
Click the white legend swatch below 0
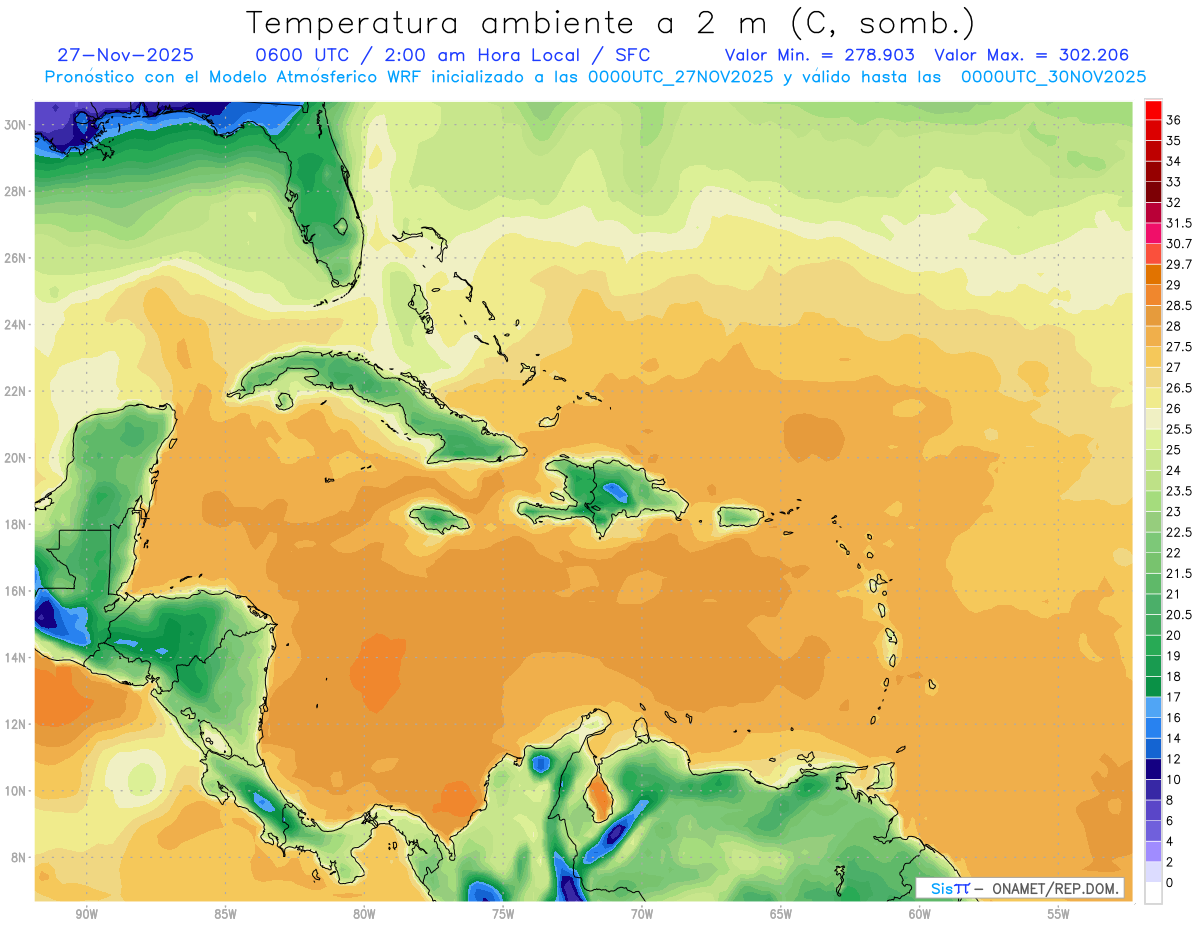1153,893
